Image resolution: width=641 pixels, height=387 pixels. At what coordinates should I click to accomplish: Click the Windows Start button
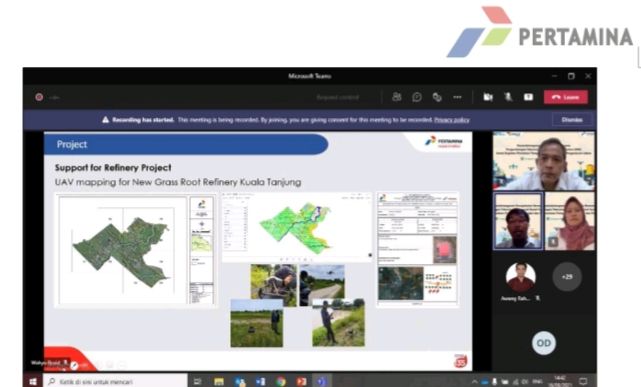tap(33, 381)
